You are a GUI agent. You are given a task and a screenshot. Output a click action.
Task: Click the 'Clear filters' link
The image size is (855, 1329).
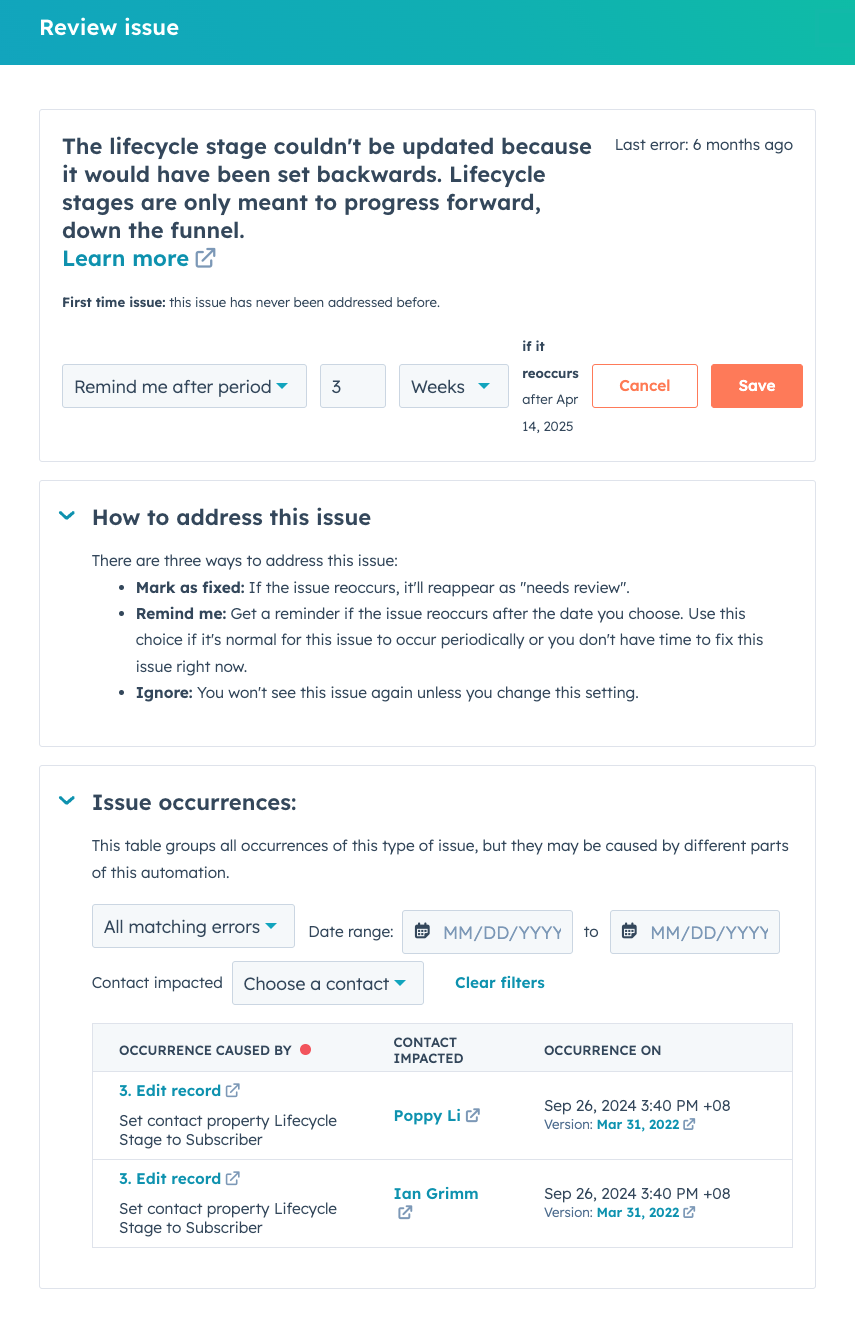coord(500,982)
